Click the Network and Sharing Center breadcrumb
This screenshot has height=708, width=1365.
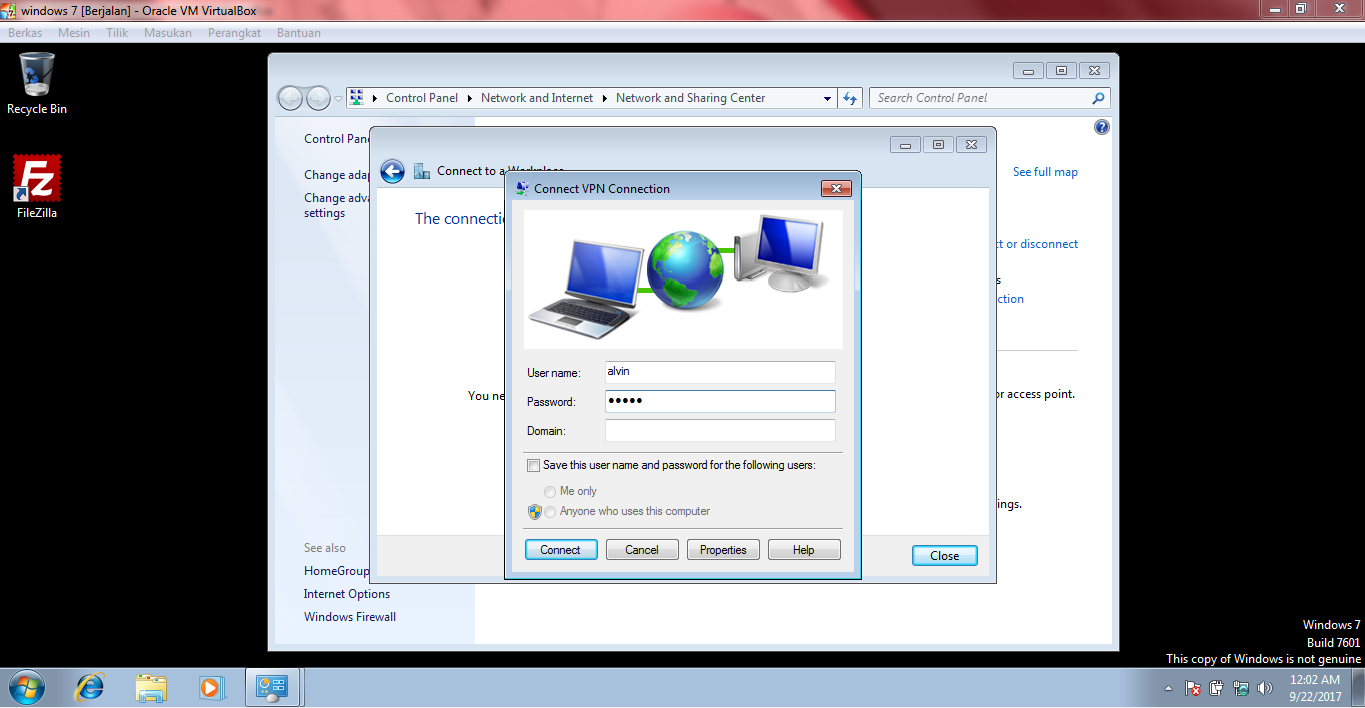pyautogui.click(x=691, y=98)
